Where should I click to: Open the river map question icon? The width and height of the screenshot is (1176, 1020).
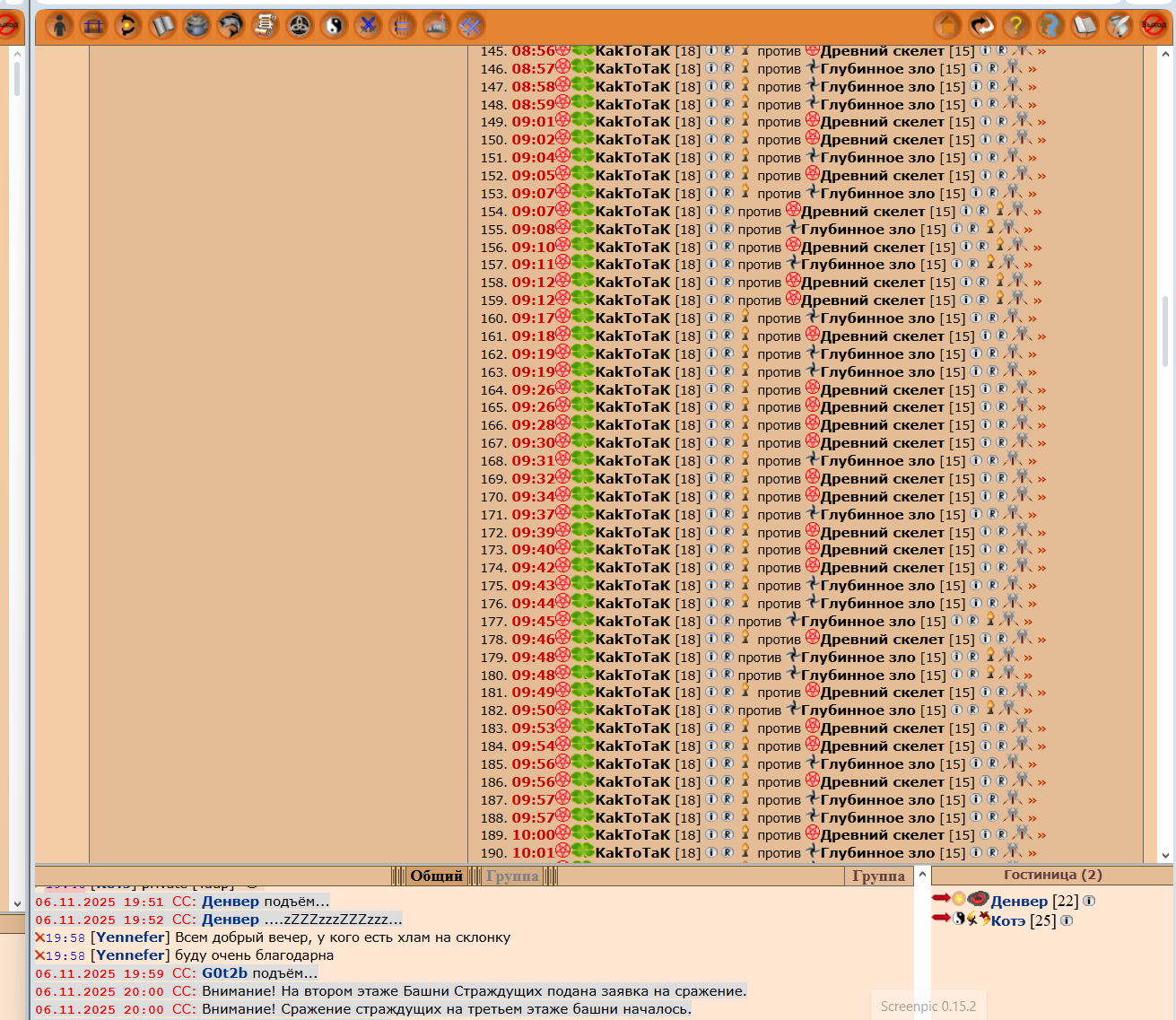1050,25
